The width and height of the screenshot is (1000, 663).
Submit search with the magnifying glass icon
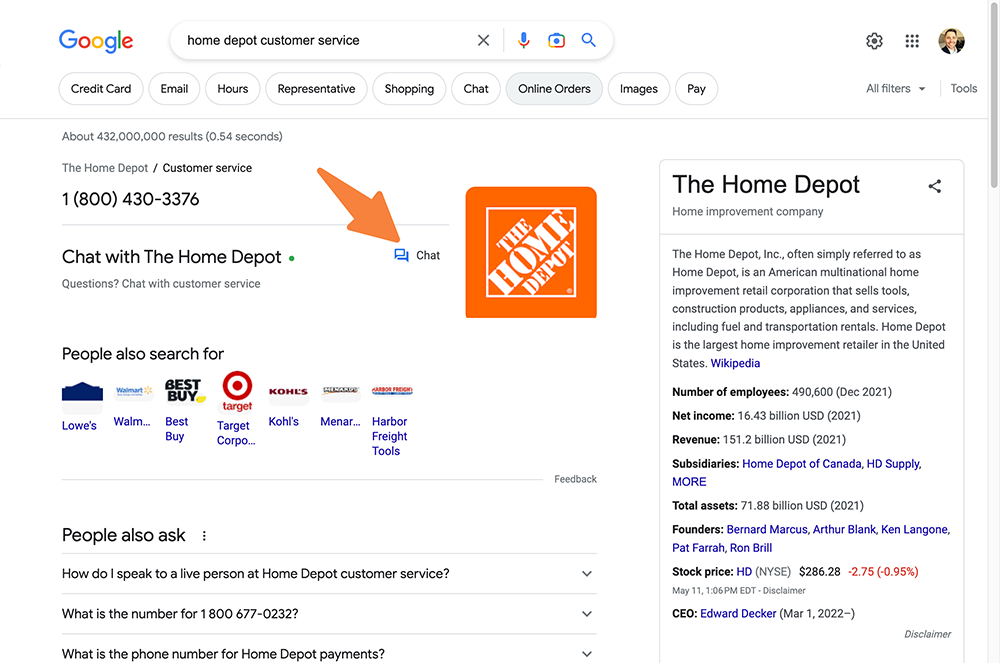click(589, 40)
